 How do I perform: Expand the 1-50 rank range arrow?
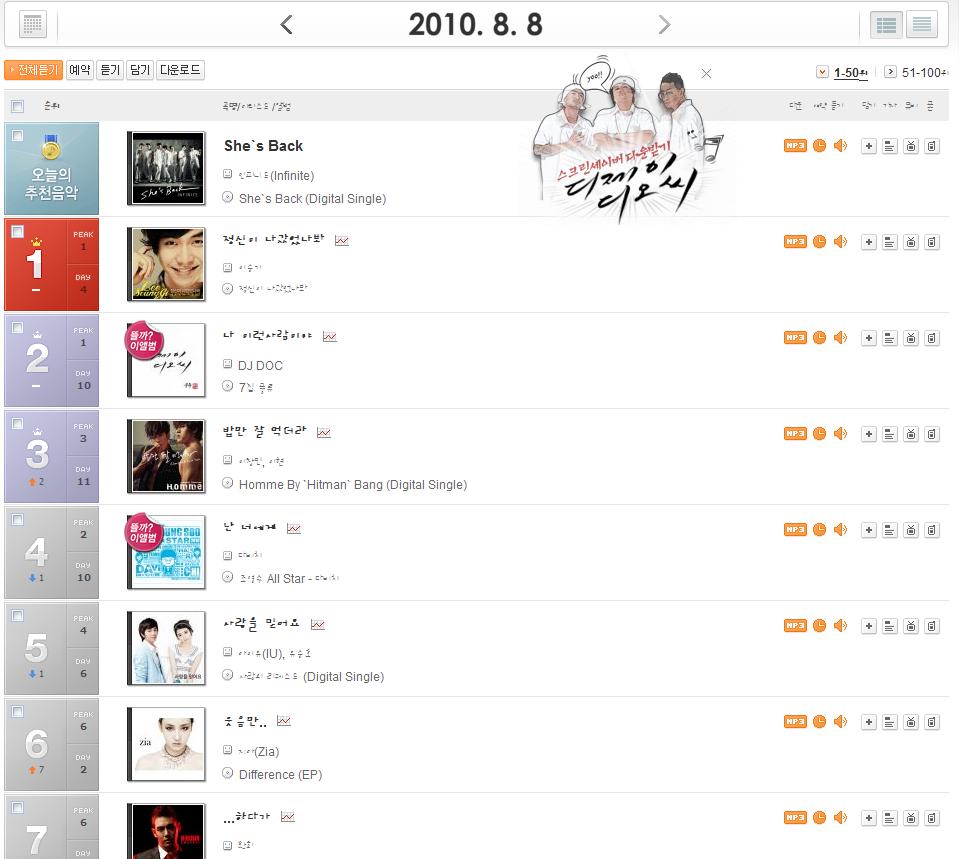click(x=822, y=72)
